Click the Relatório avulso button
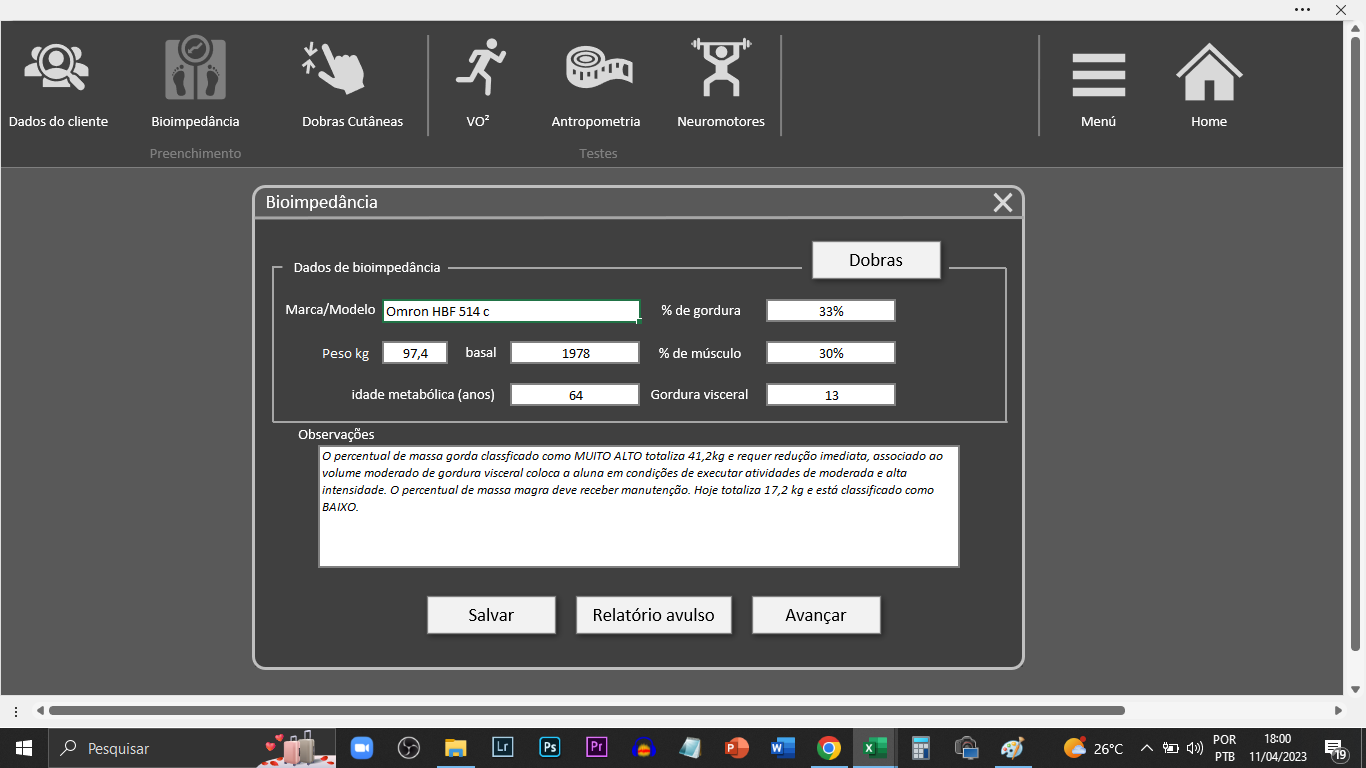This screenshot has height=768, width=1366. [653, 615]
